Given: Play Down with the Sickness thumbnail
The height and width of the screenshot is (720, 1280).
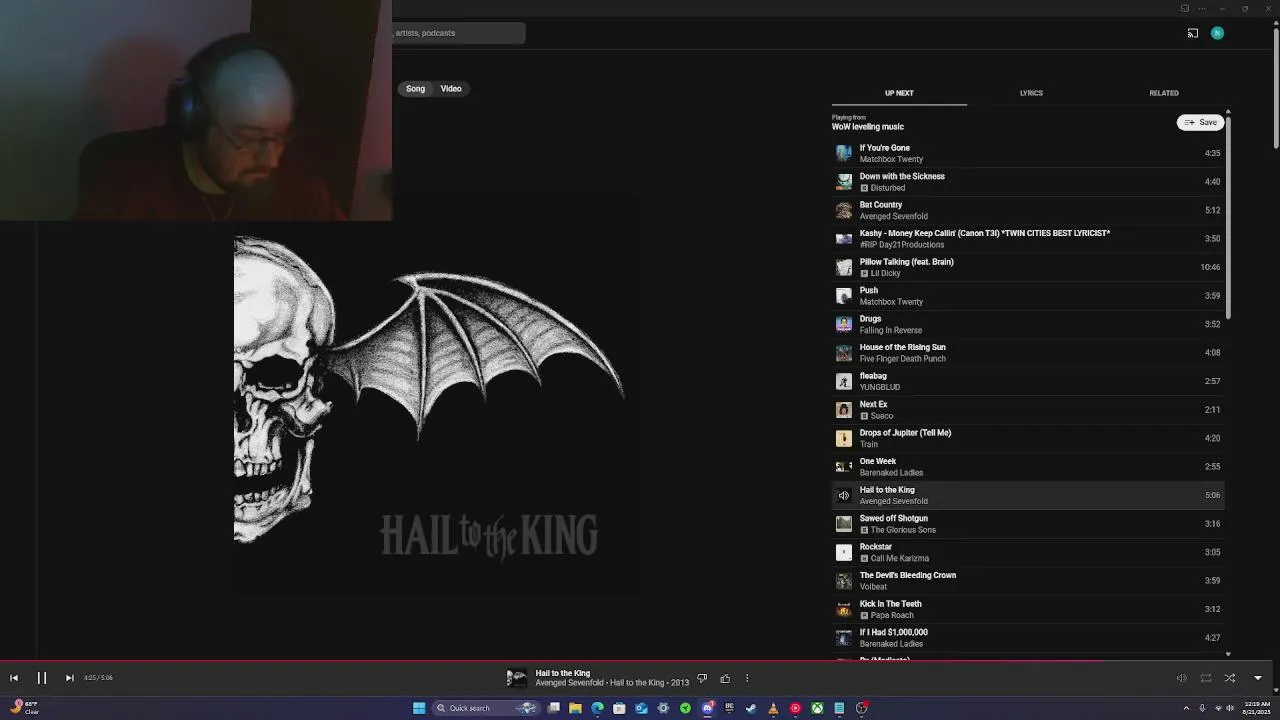Looking at the screenshot, I should tap(844, 182).
